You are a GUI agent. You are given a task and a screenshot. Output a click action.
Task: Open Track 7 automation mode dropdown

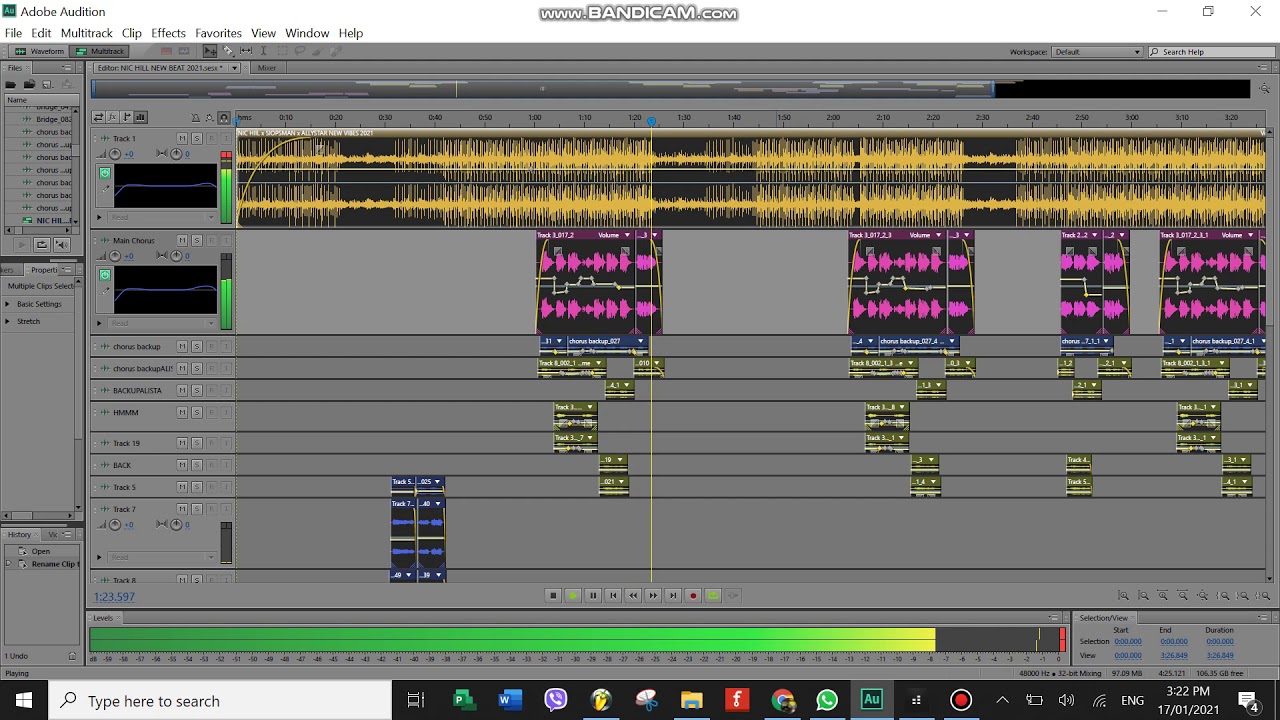(162, 557)
